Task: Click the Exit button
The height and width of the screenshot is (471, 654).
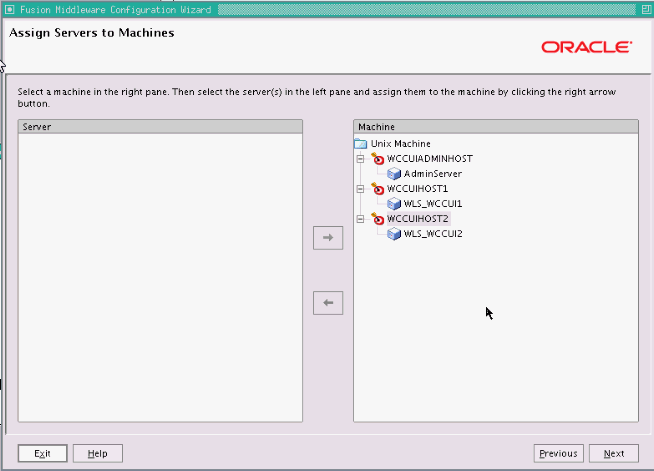Action: point(43,453)
